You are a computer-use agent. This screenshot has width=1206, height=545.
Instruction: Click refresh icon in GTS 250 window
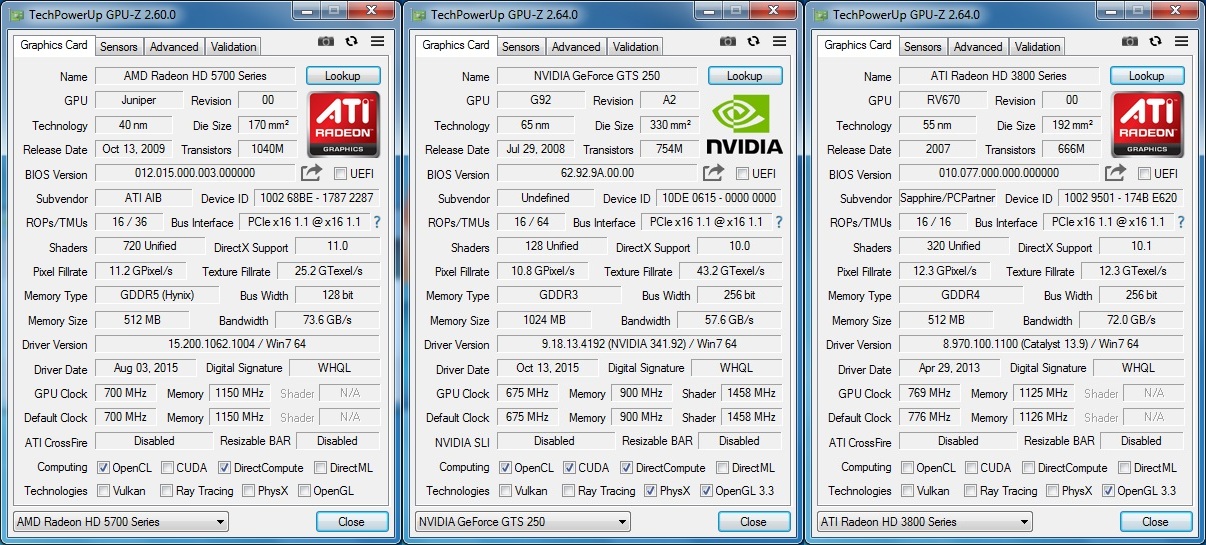[x=754, y=41]
